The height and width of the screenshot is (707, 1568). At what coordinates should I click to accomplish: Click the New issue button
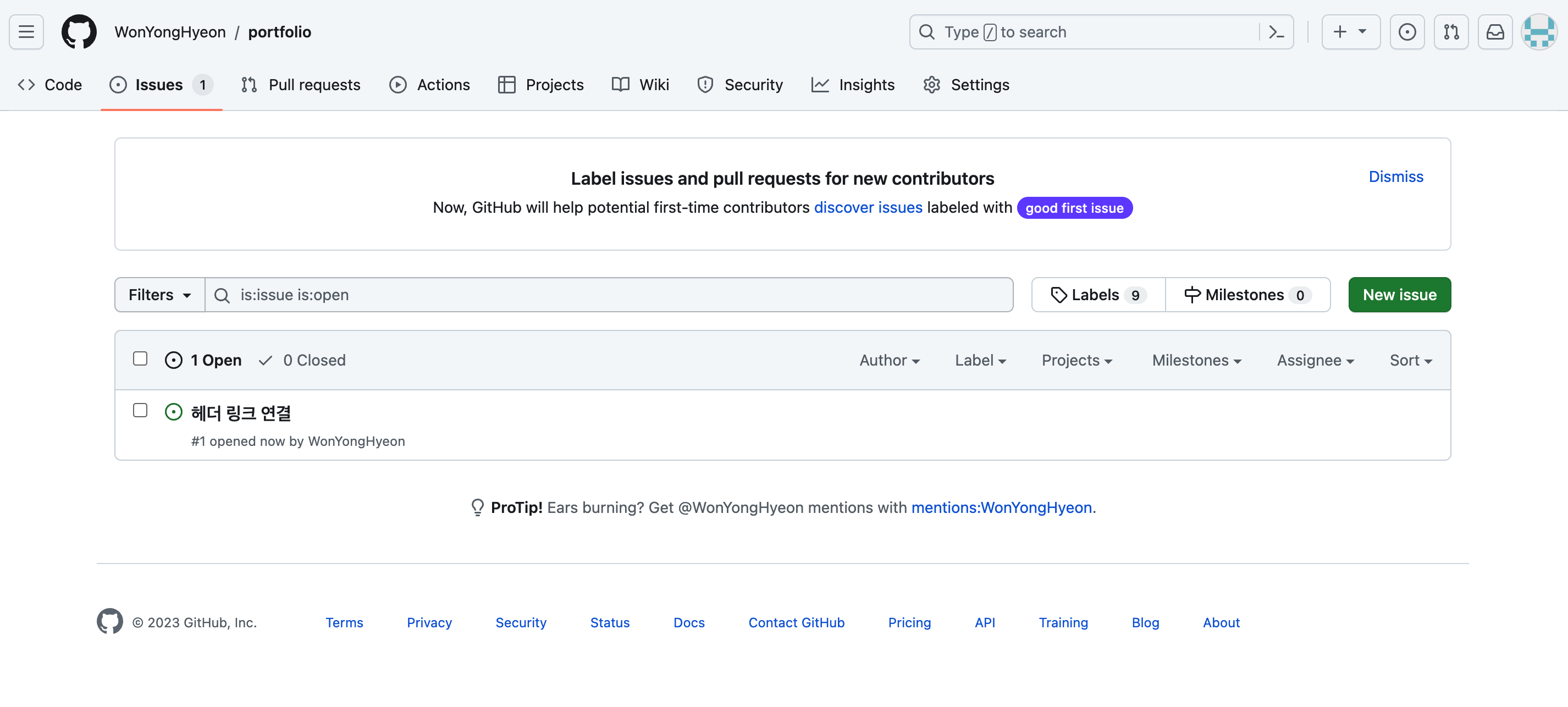(x=1399, y=295)
